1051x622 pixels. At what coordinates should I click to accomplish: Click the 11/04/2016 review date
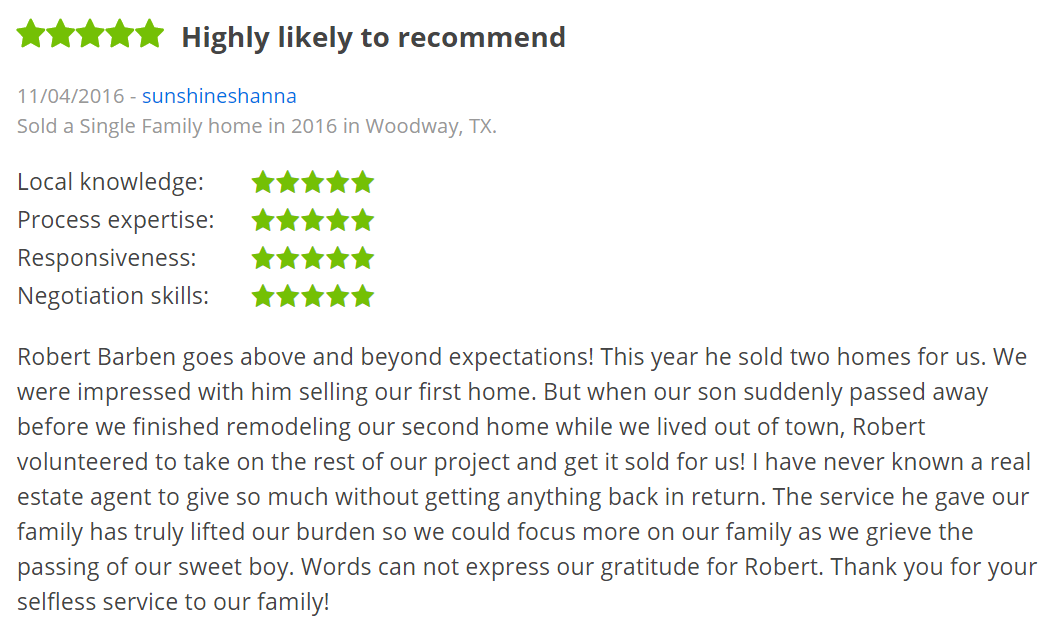coord(70,96)
